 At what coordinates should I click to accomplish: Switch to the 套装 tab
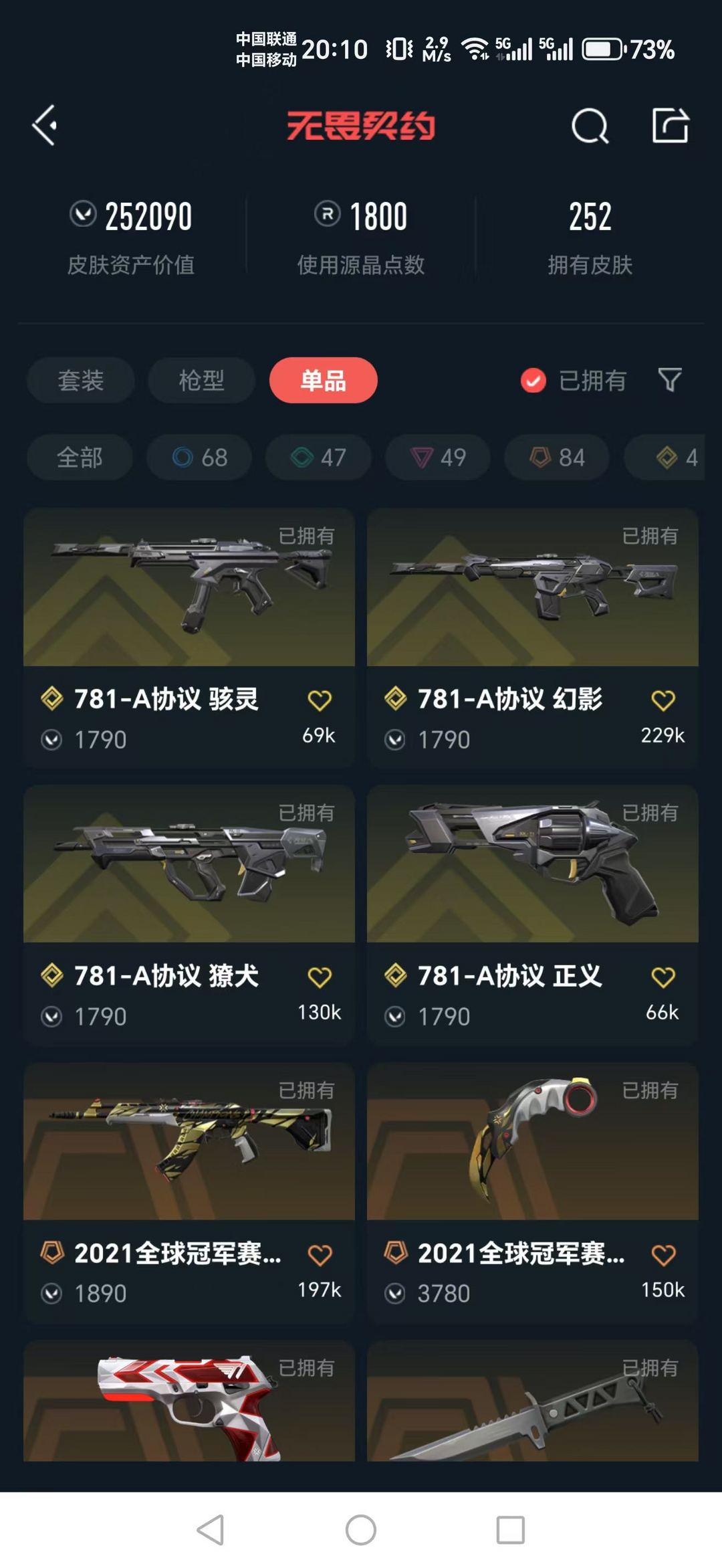[81, 380]
